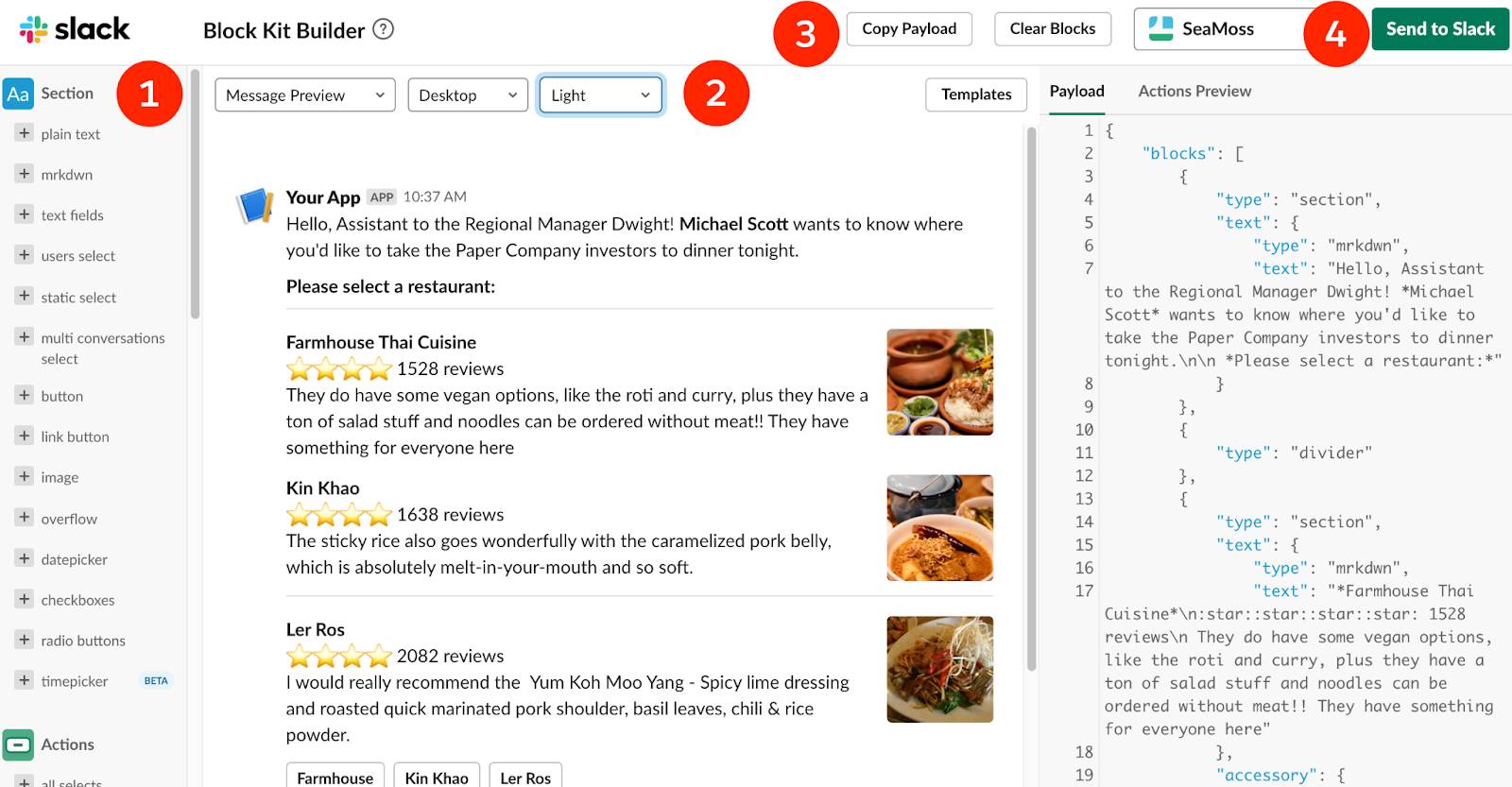This screenshot has height=787, width=1512.
Task: Click the 'Actions' sidebar heading
Action: (67, 744)
